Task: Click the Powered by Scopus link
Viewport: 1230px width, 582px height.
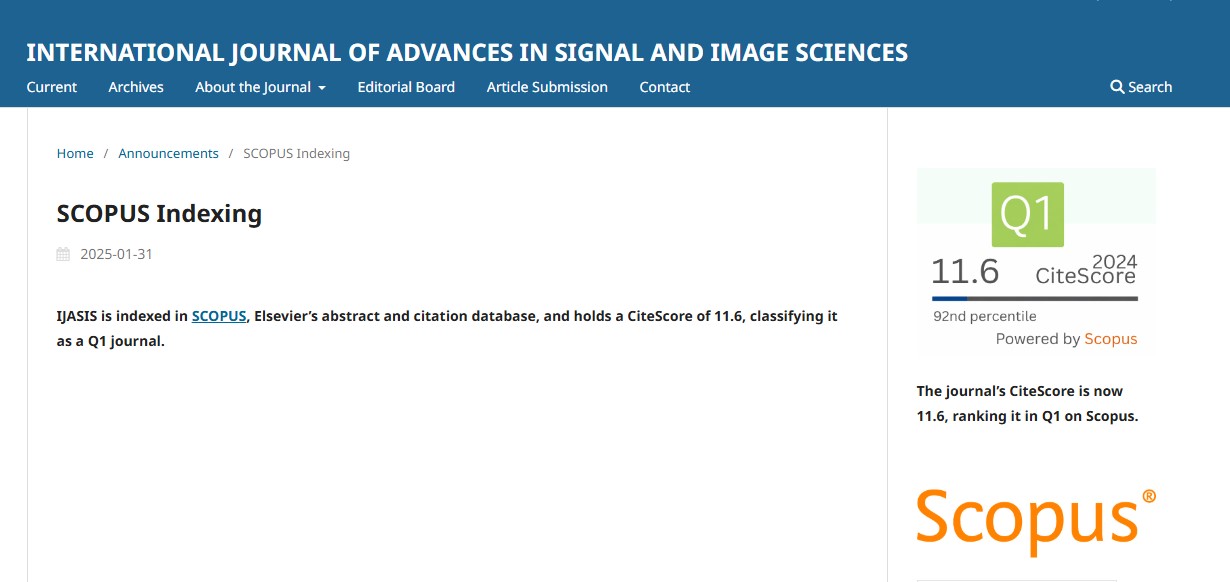Action: (x=1066, y=339)
